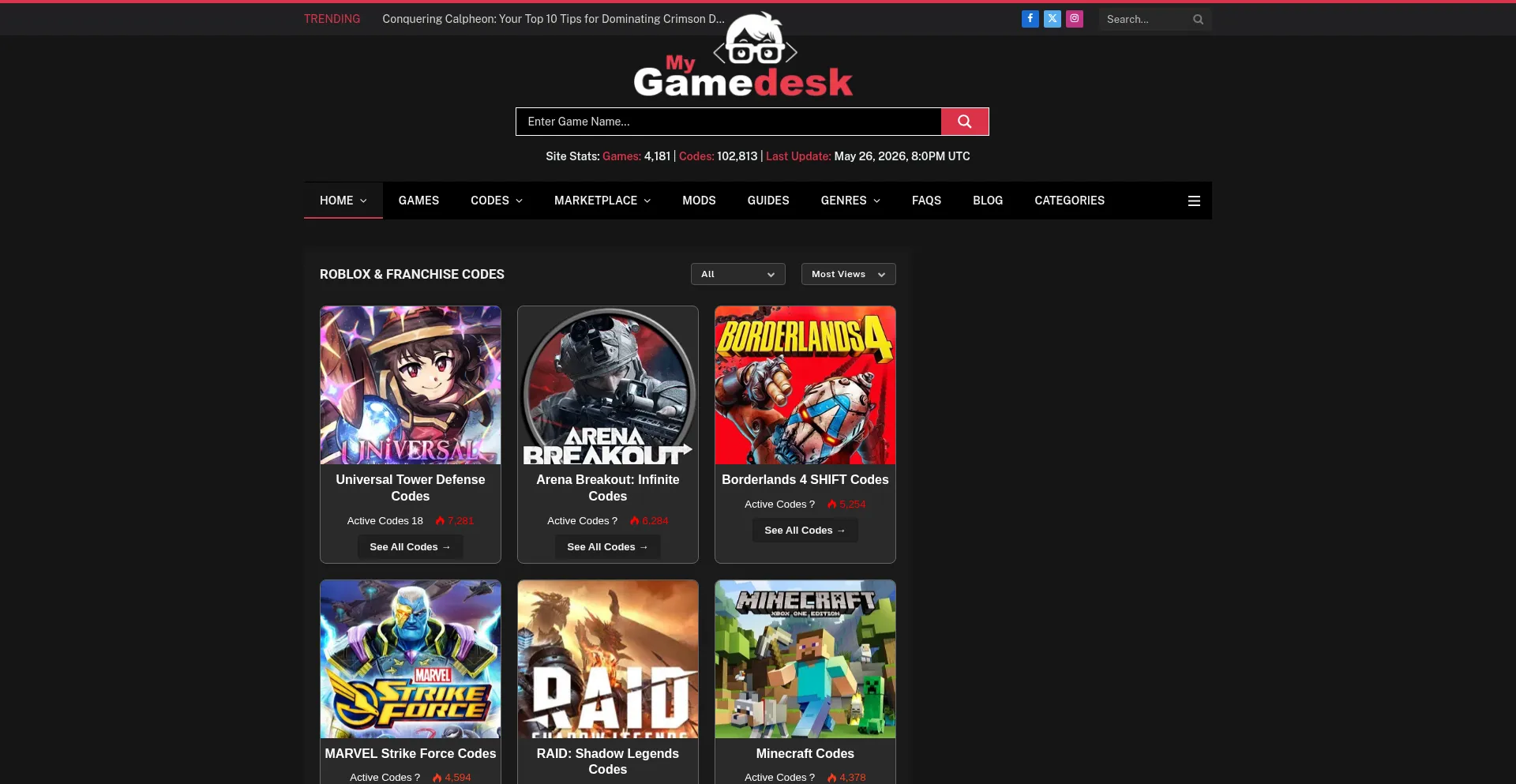1516x784 pixels.
Task: Click See All Codes for Borderlands 4
Action: pyautogui.click(x=805, y=531)
